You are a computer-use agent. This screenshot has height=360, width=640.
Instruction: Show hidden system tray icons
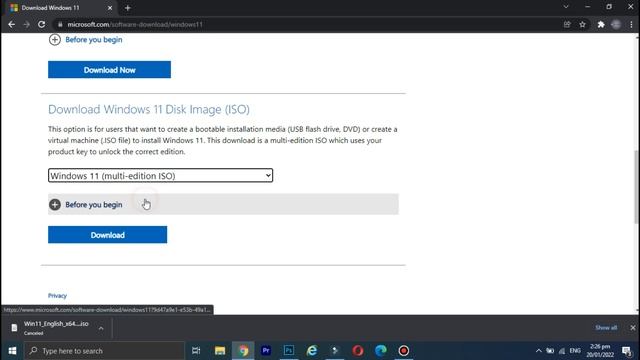point(539,351)
